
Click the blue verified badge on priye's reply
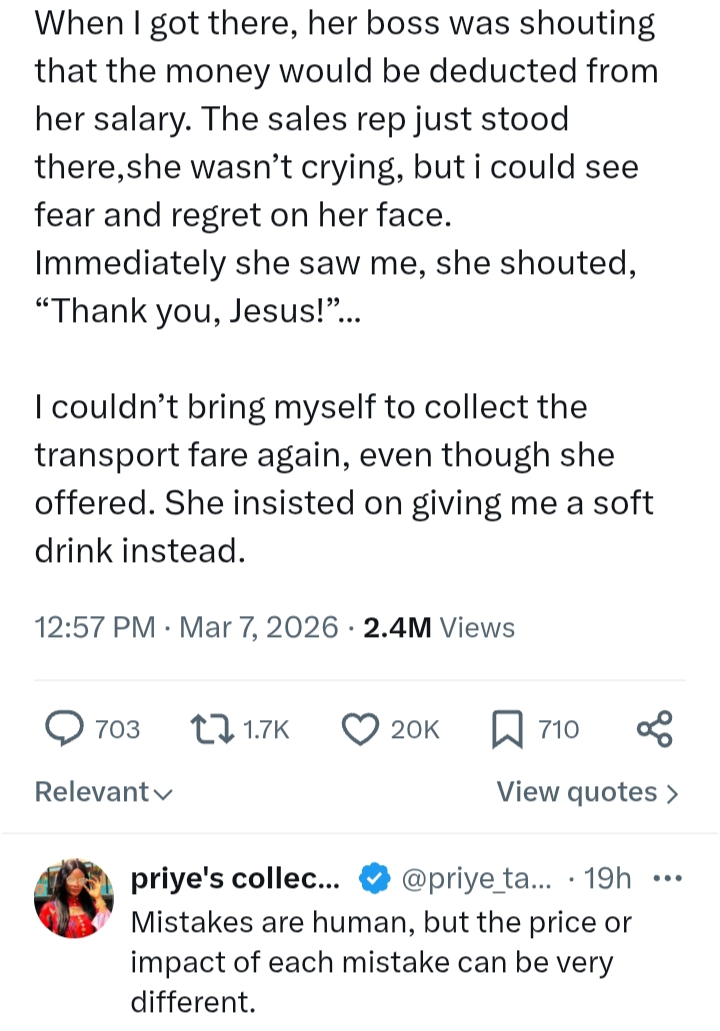click(x=375, y=879)
